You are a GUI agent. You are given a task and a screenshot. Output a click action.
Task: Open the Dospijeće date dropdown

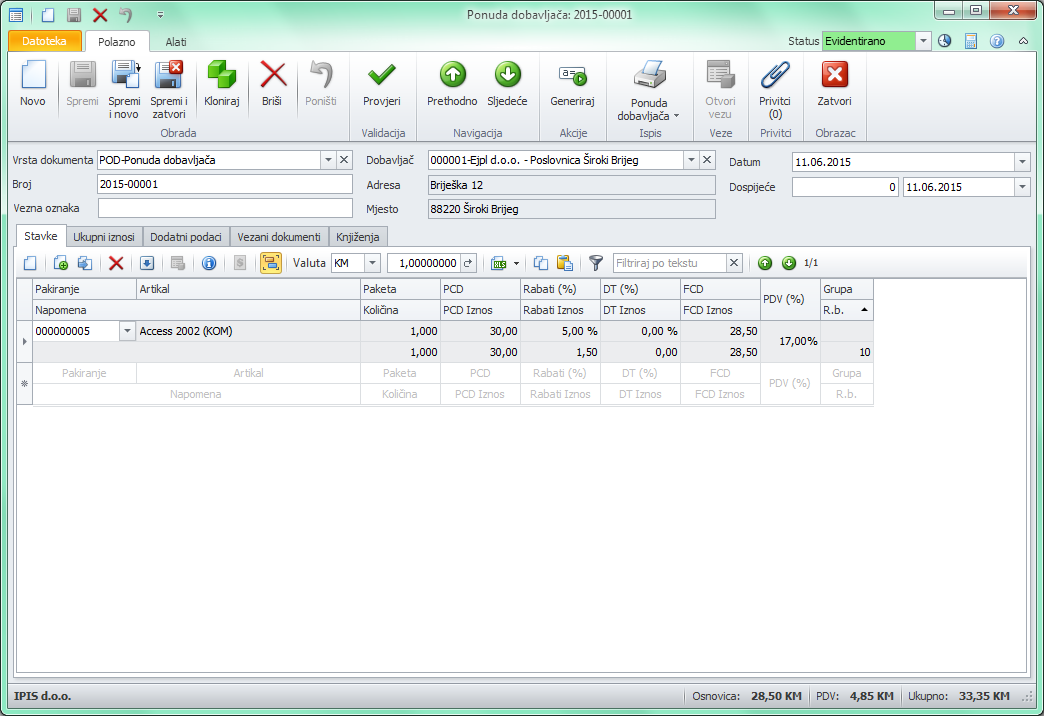(x=1023, y=187)
